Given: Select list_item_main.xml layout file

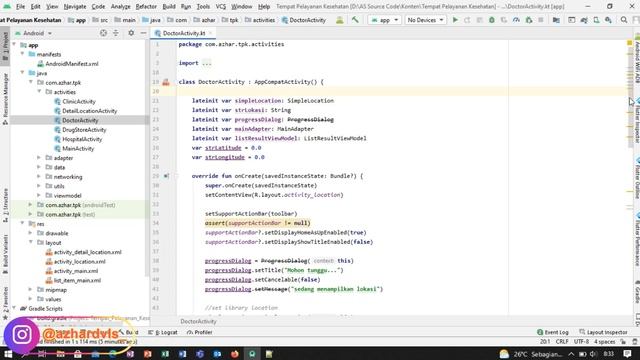Looking at the screenshot, I should (78, 280).
